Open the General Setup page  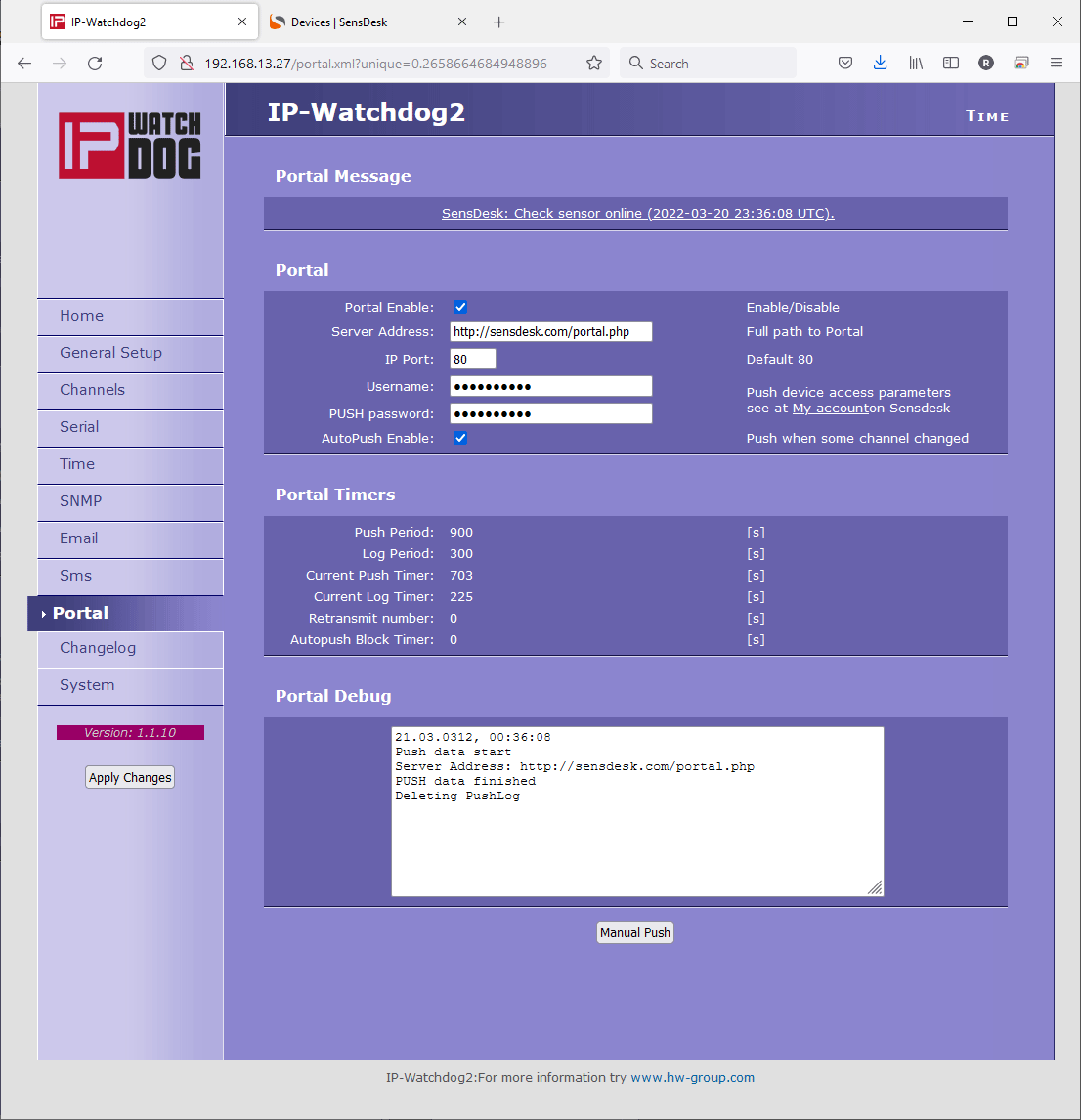click(x=130, y=353)
